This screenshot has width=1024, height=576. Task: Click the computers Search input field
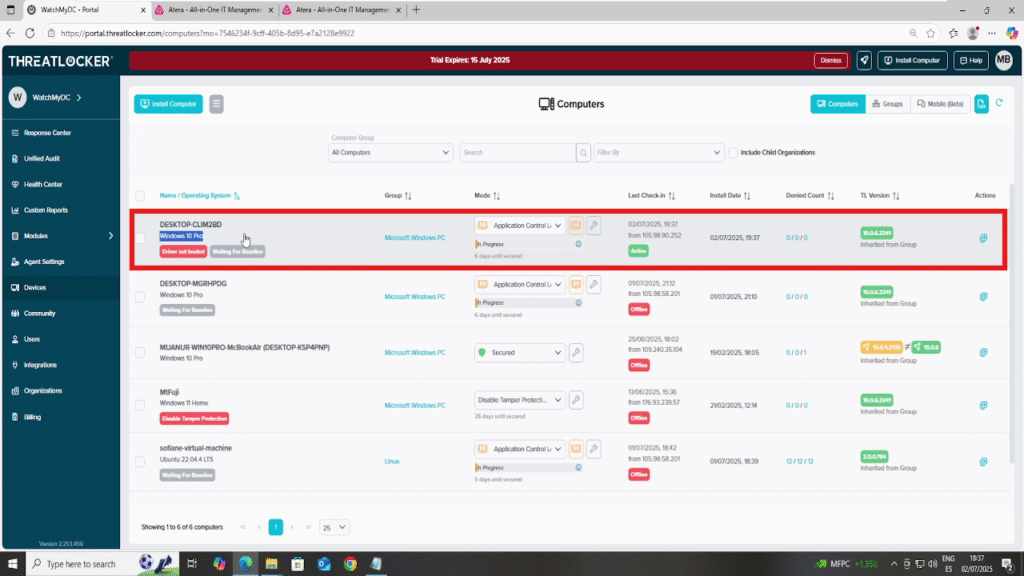click(518, 153)
